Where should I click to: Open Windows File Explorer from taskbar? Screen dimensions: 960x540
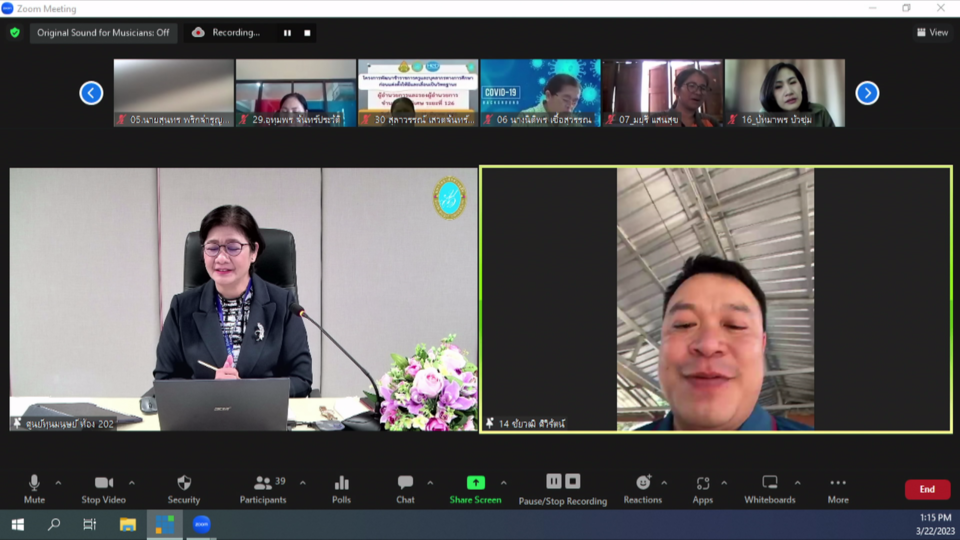click(x=128, y=524)
